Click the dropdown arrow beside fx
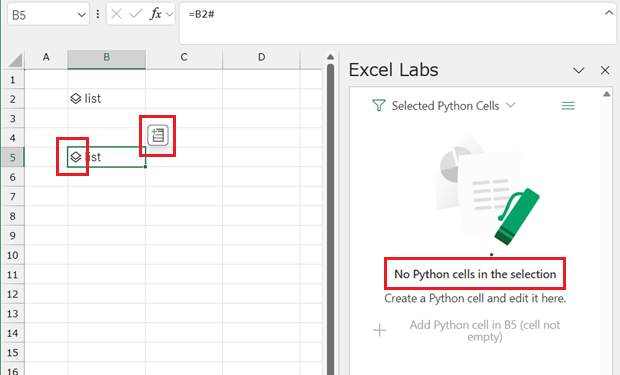This screenshot has width=620, height=375. 170,15
